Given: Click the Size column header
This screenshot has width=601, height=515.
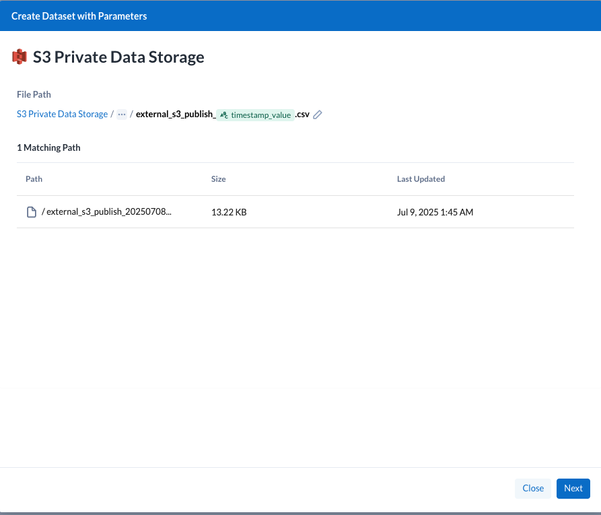Looking at the screenshot, I should pos(218,179).
